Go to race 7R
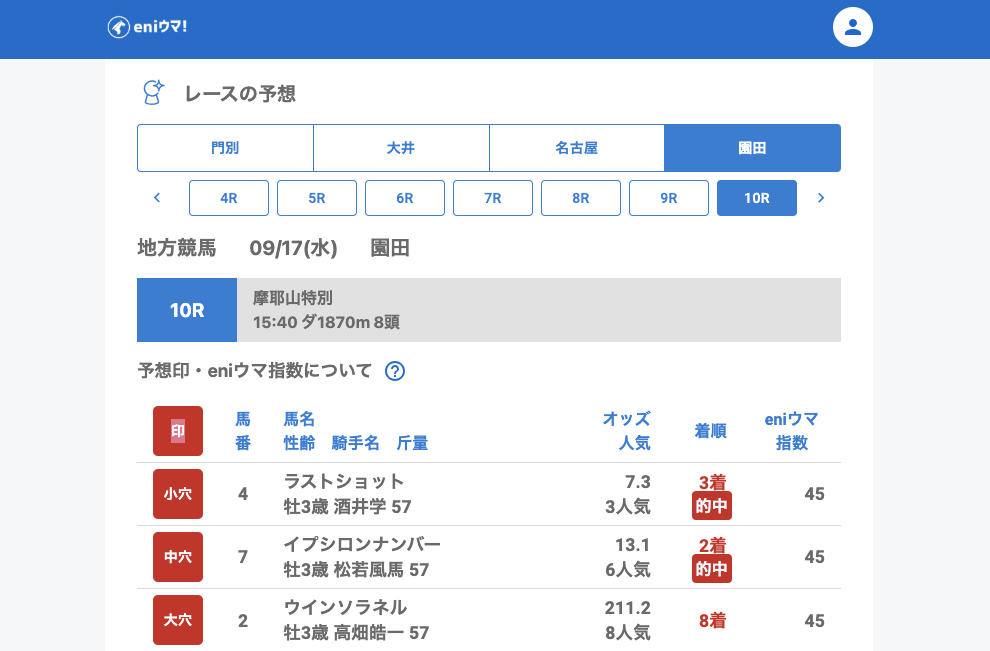The image size is (990, 651). (x=493, y=198)
